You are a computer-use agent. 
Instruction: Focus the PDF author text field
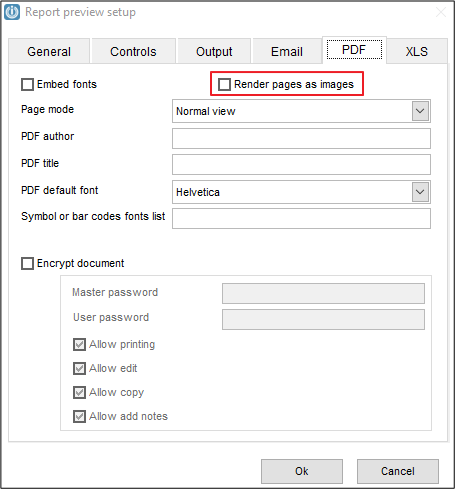click(x=301, y=138)
